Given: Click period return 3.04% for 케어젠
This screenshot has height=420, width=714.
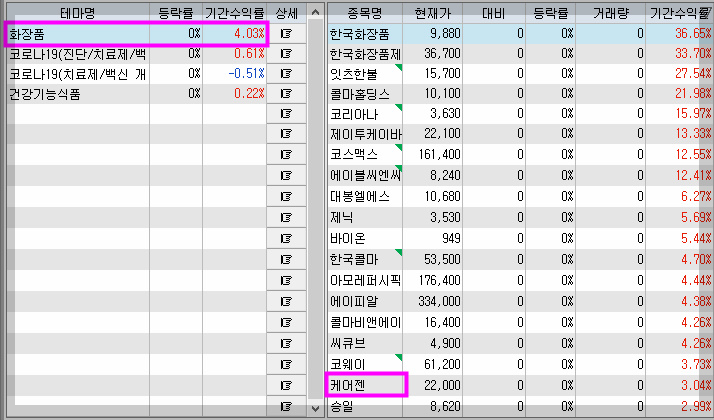Looking at the screenshot, I should tap(696, 385).
